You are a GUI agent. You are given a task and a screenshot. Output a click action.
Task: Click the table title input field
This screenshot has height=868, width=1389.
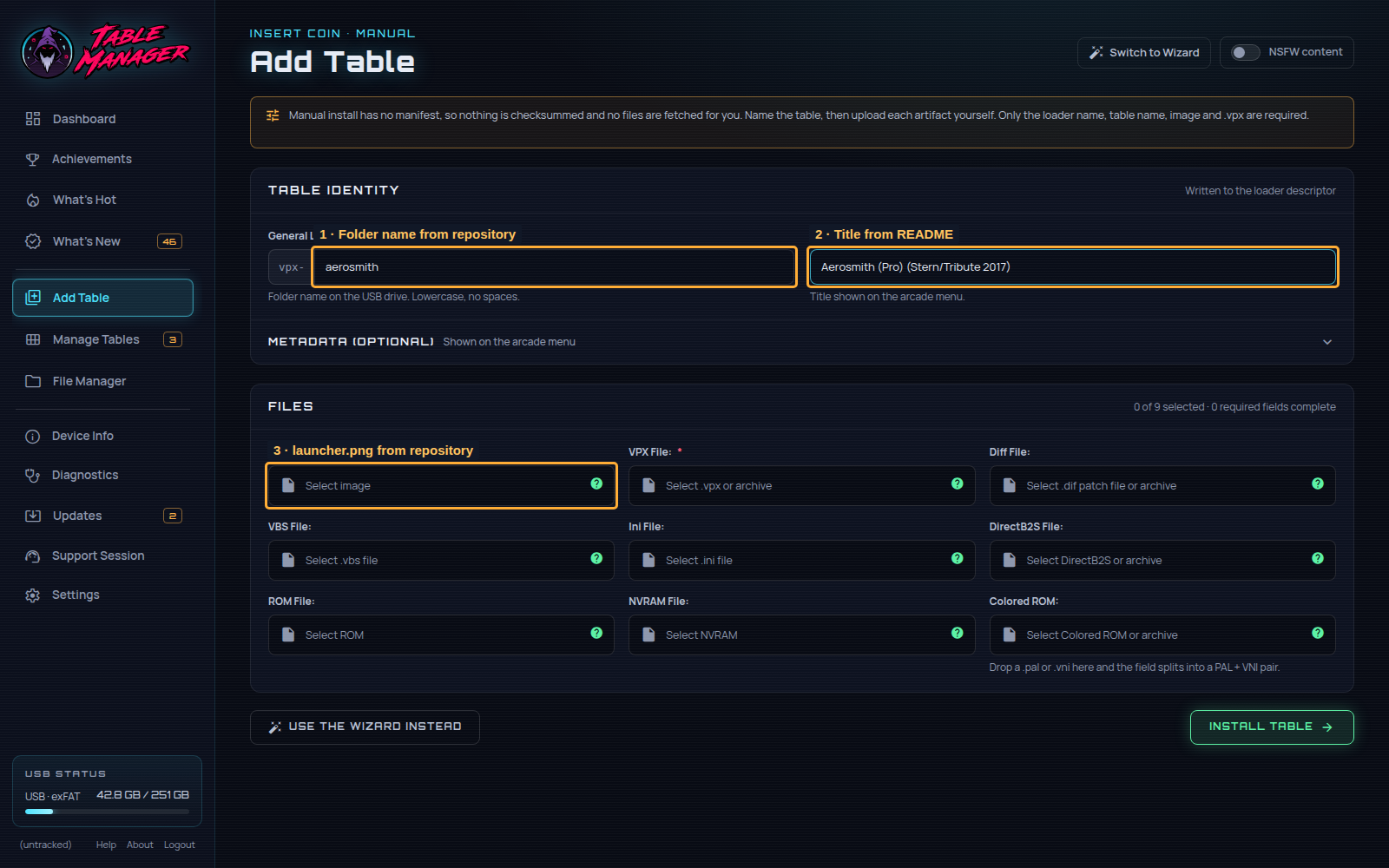(1073, 266)
